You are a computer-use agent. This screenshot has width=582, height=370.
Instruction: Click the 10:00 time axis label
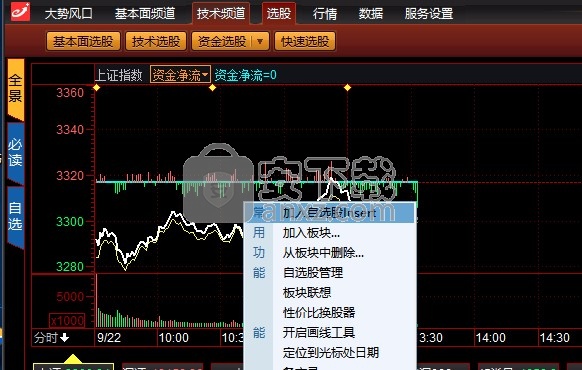pyautogui.click(x=174, y=338)
